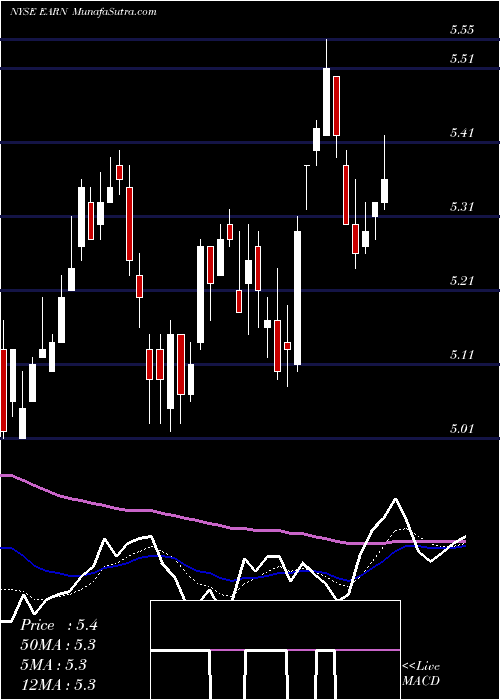This screenshot has height=700, width=500.
Task: Click the 5.31 price axis label
Action: pos(461,207)
